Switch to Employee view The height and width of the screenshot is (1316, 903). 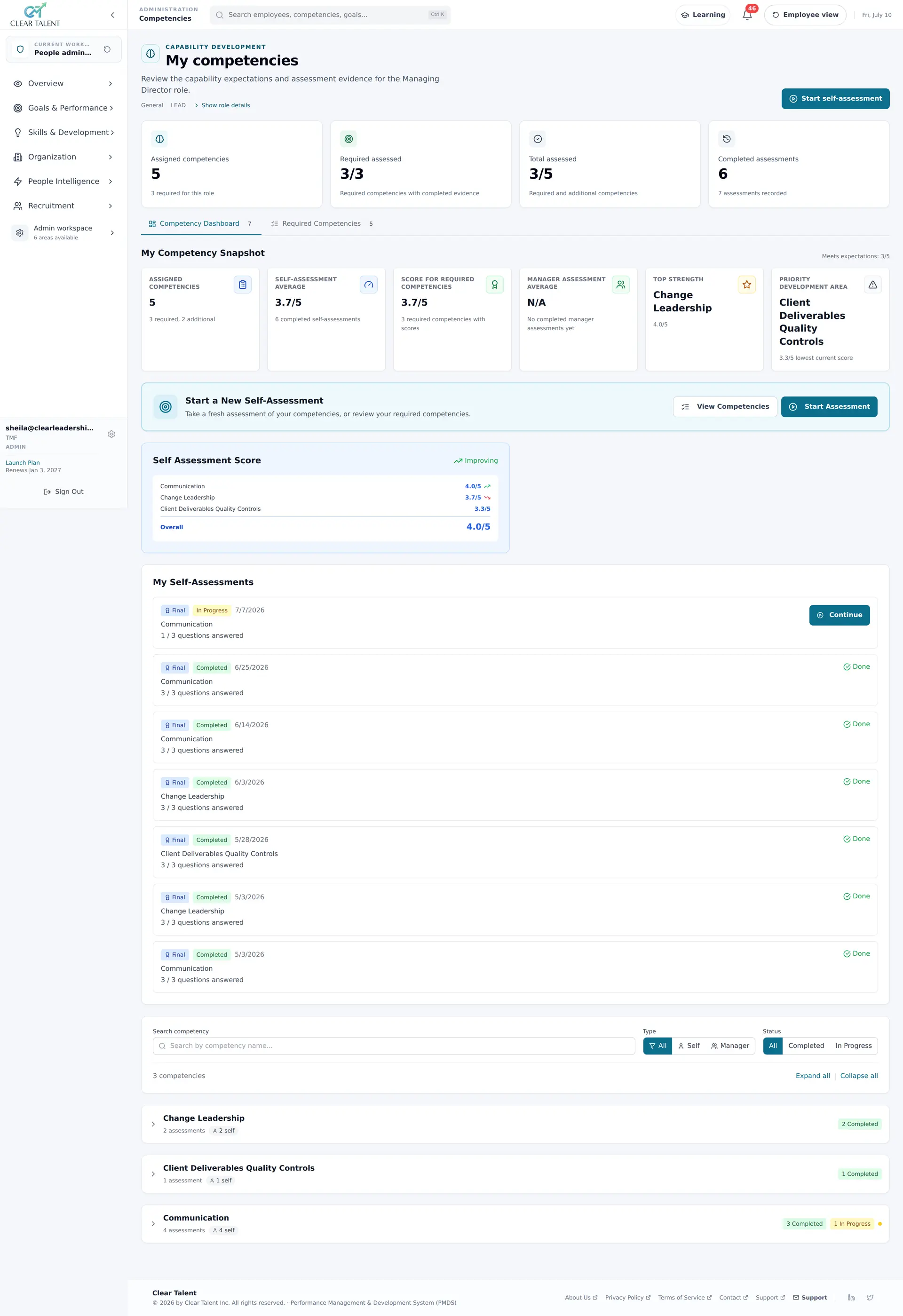tap(805, 16)
